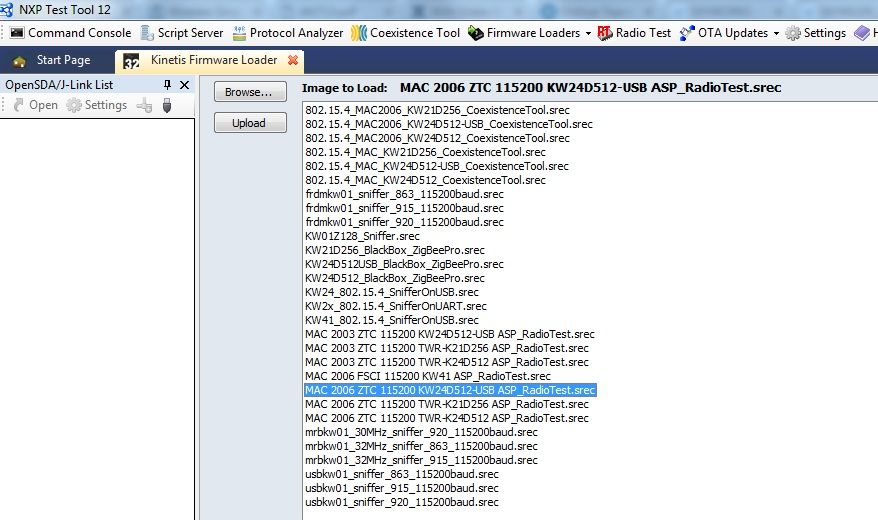The image size is (878, 520).
Task: Select 802.15.4_MAC2006_KW24D512-USB_CoexistenceTool.srec
Action: click(449, 124)
